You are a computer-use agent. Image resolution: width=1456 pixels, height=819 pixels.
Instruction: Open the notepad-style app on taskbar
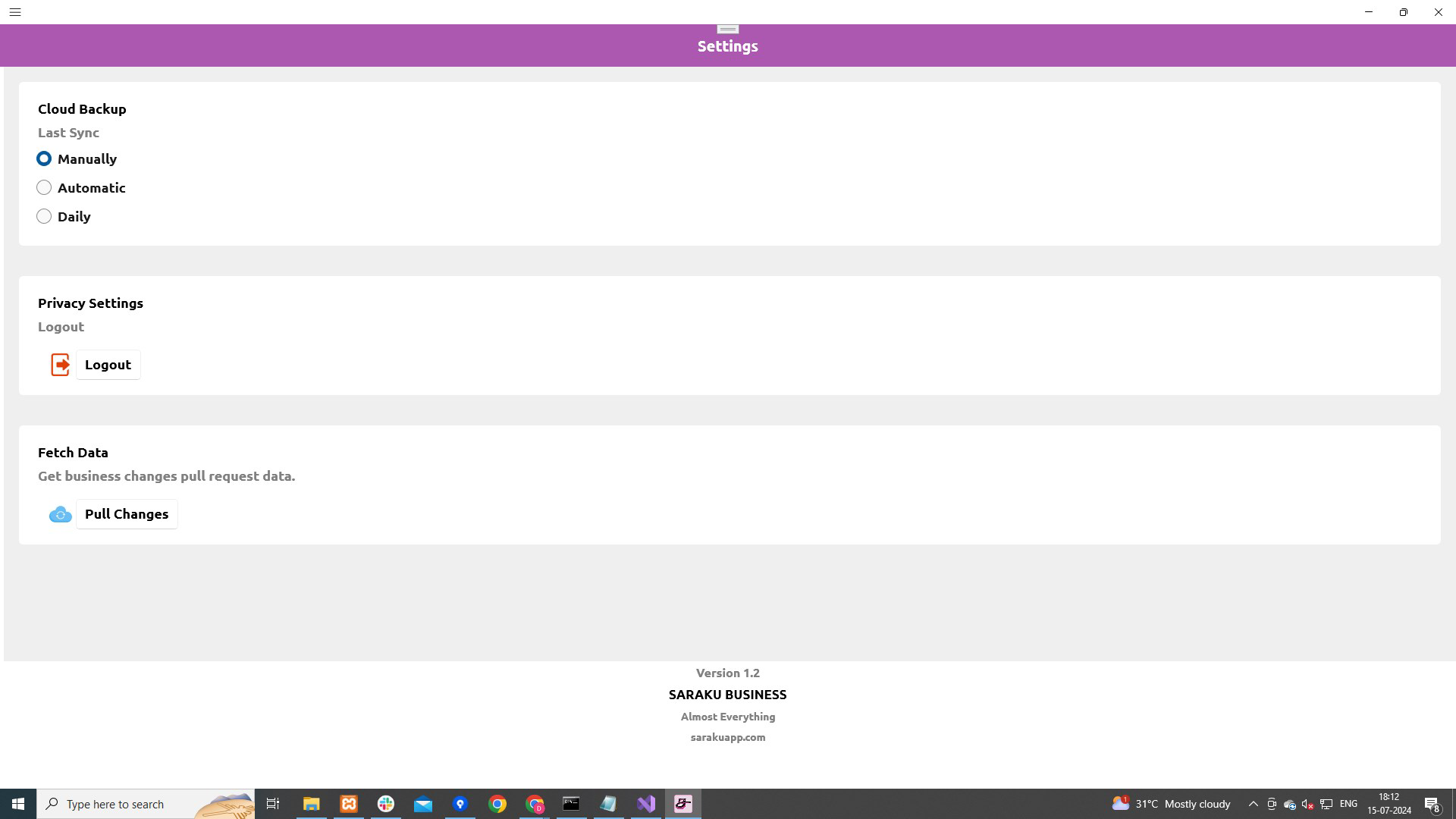pos(609,804)
